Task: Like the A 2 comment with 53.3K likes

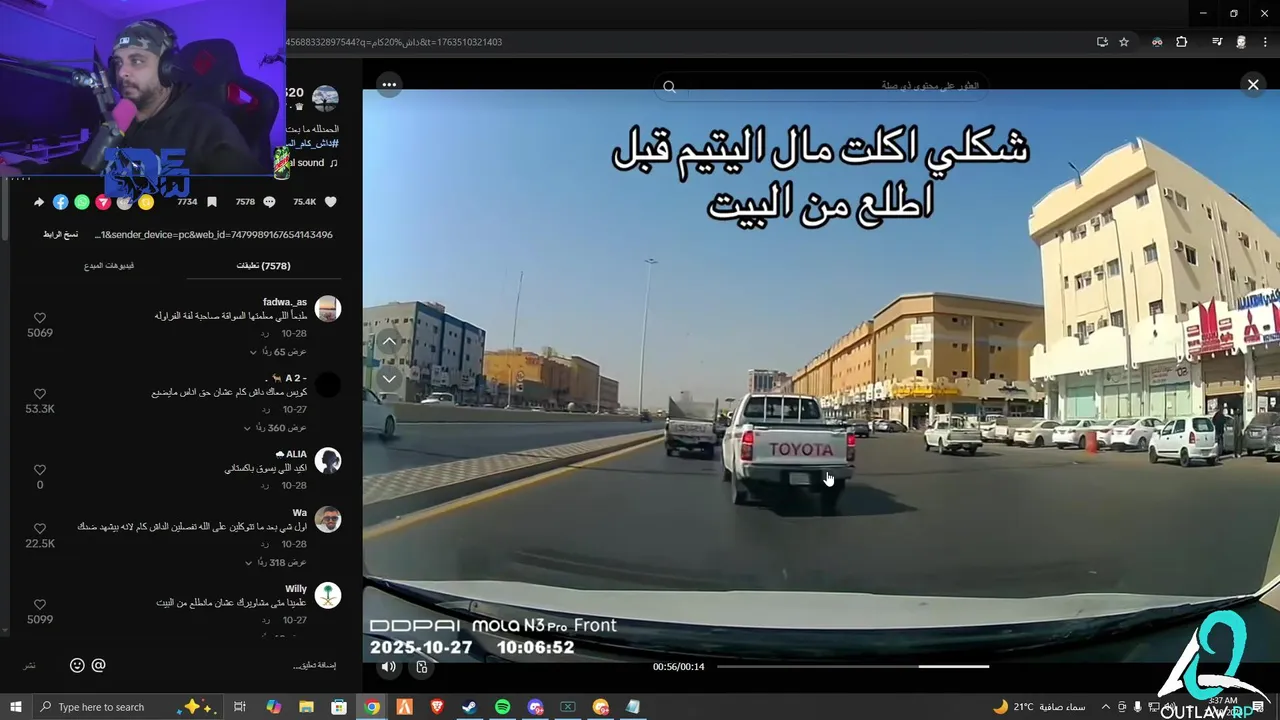Action: coord(40,394)
